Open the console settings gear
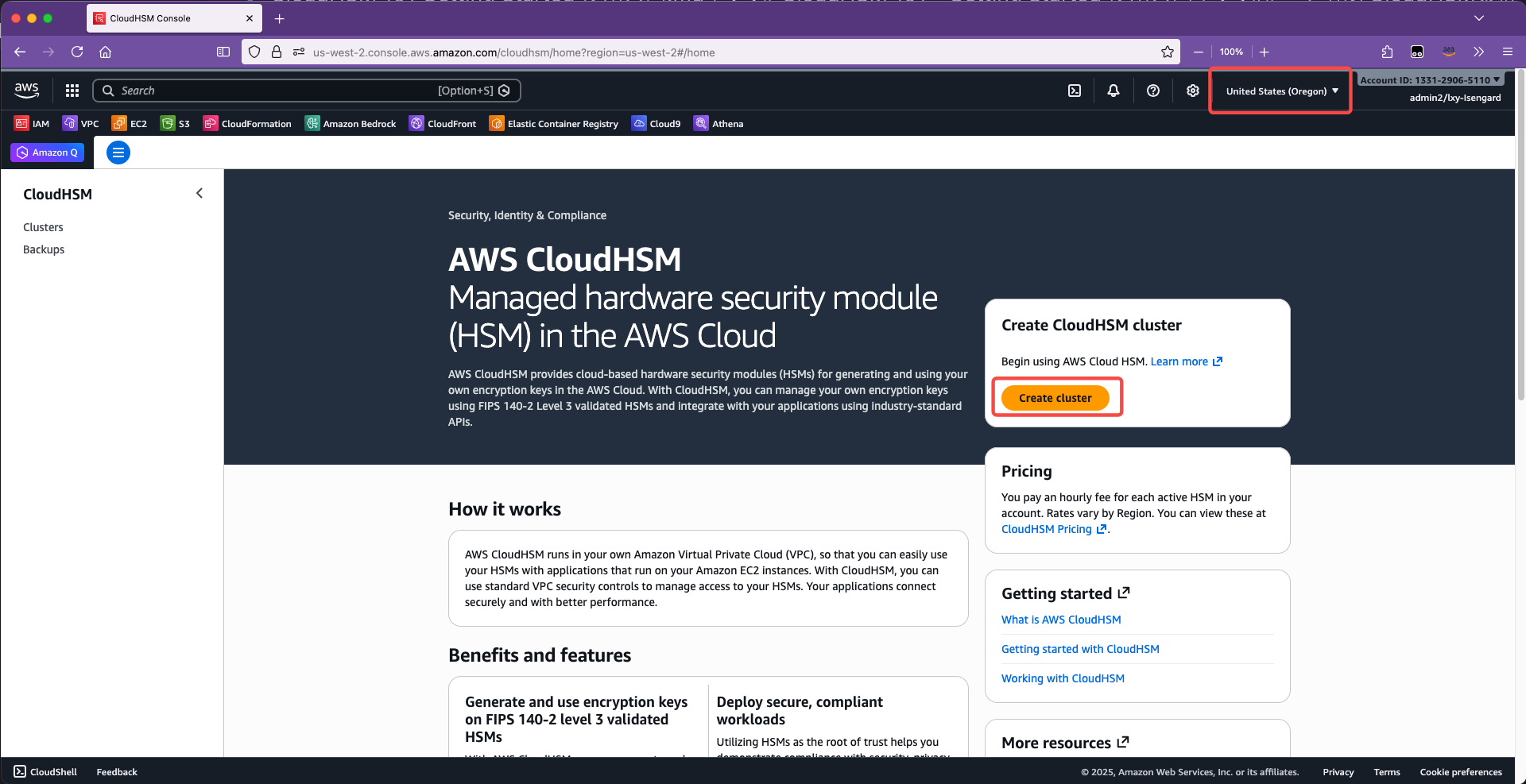1526x784 pixels. (x=1193, y=91)
